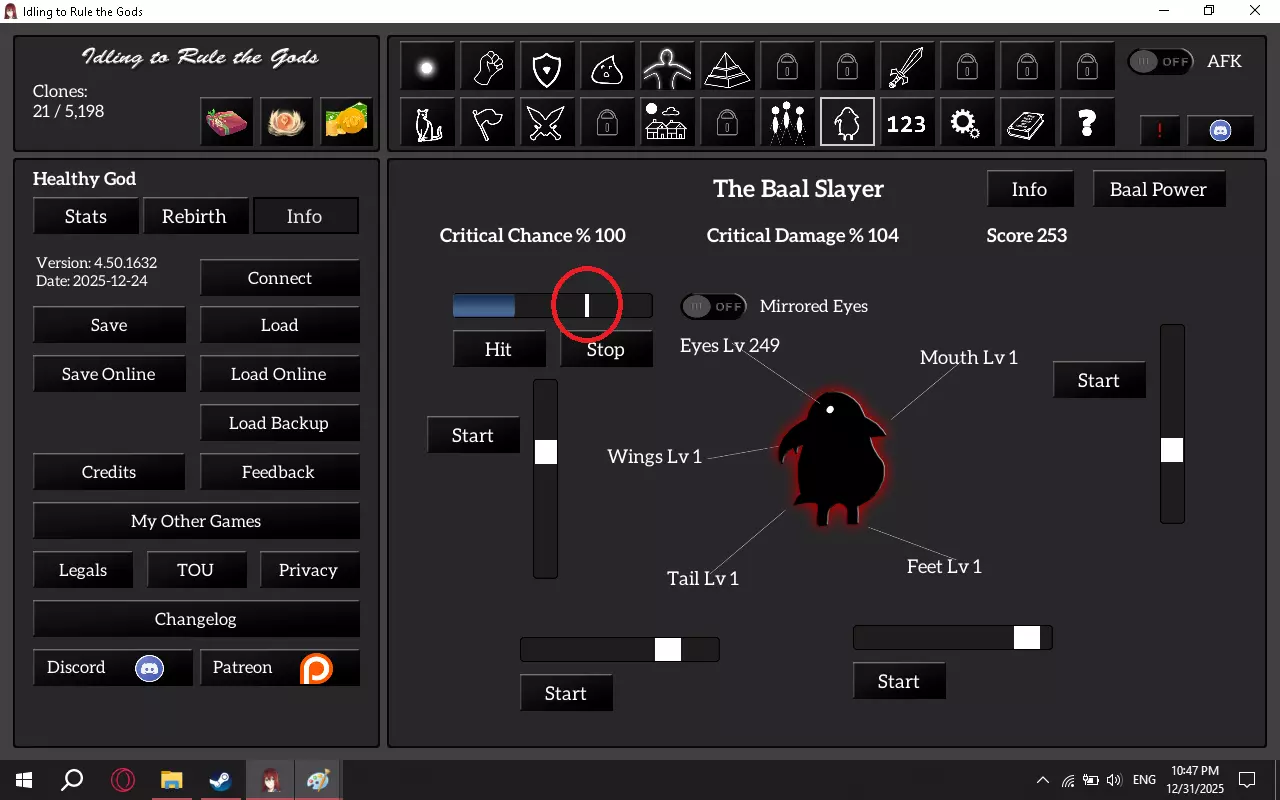Open the question mark help icon
The width and height of the screenshot is (1280, 800).
click(x=1087, y=124)
